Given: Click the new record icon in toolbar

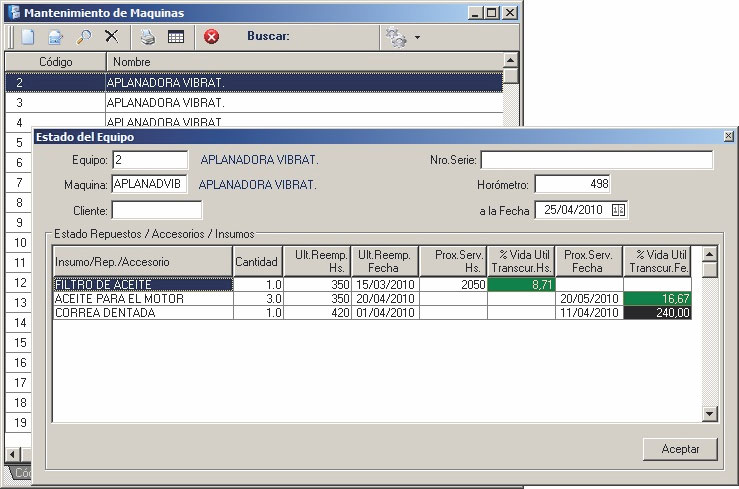Looking at the screenshot, I should tap(28, 37).
